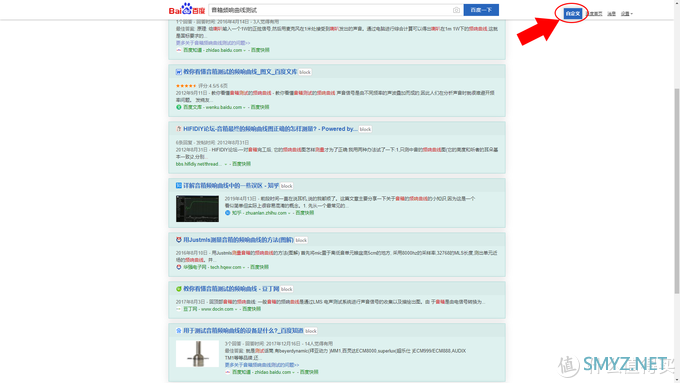Click block tag beside HIFIDIY论坛 title
Screen dimensions: 680x383
point(365,129)
